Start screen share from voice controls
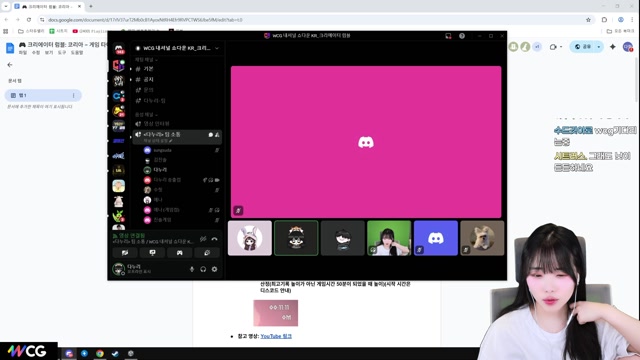 point(152,253)
